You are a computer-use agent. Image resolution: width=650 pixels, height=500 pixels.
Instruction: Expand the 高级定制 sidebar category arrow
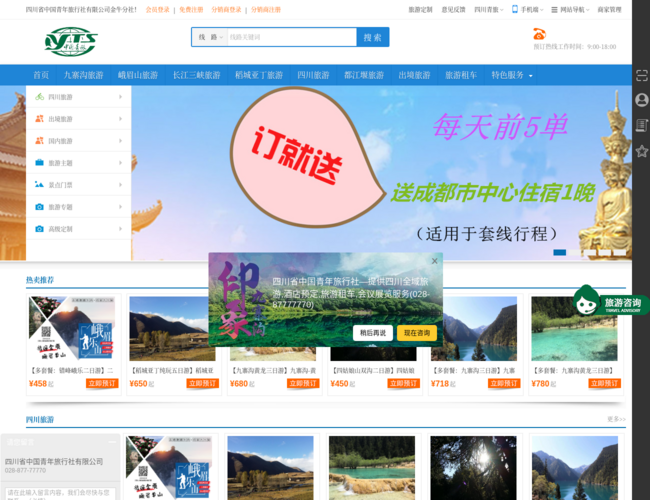pos(120,228)
